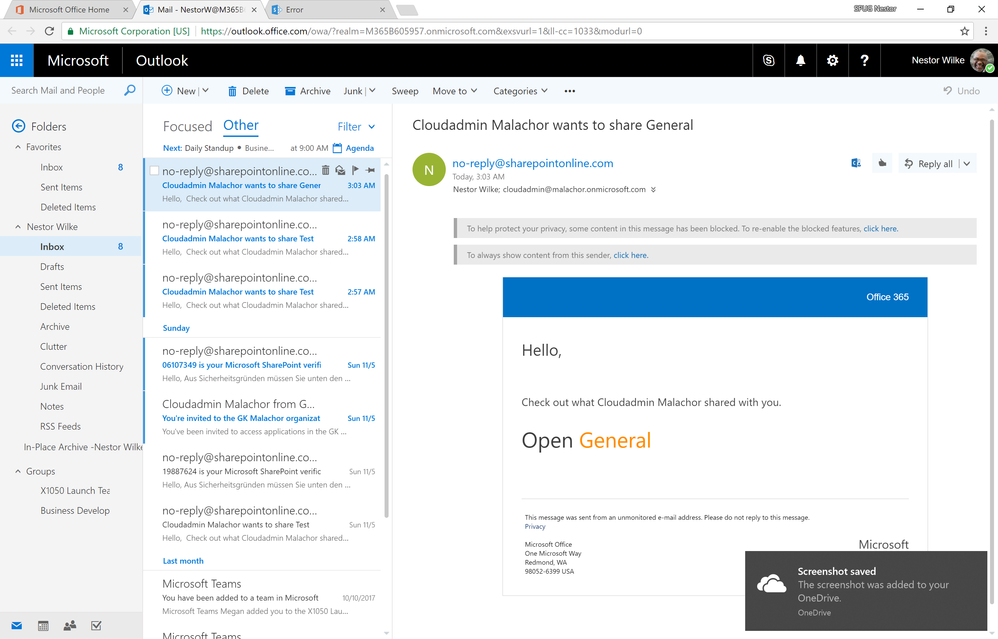Open the Filter dropdown in the message list
The height and width of the screenshot is (639, 998).
[x=356, y=127]
